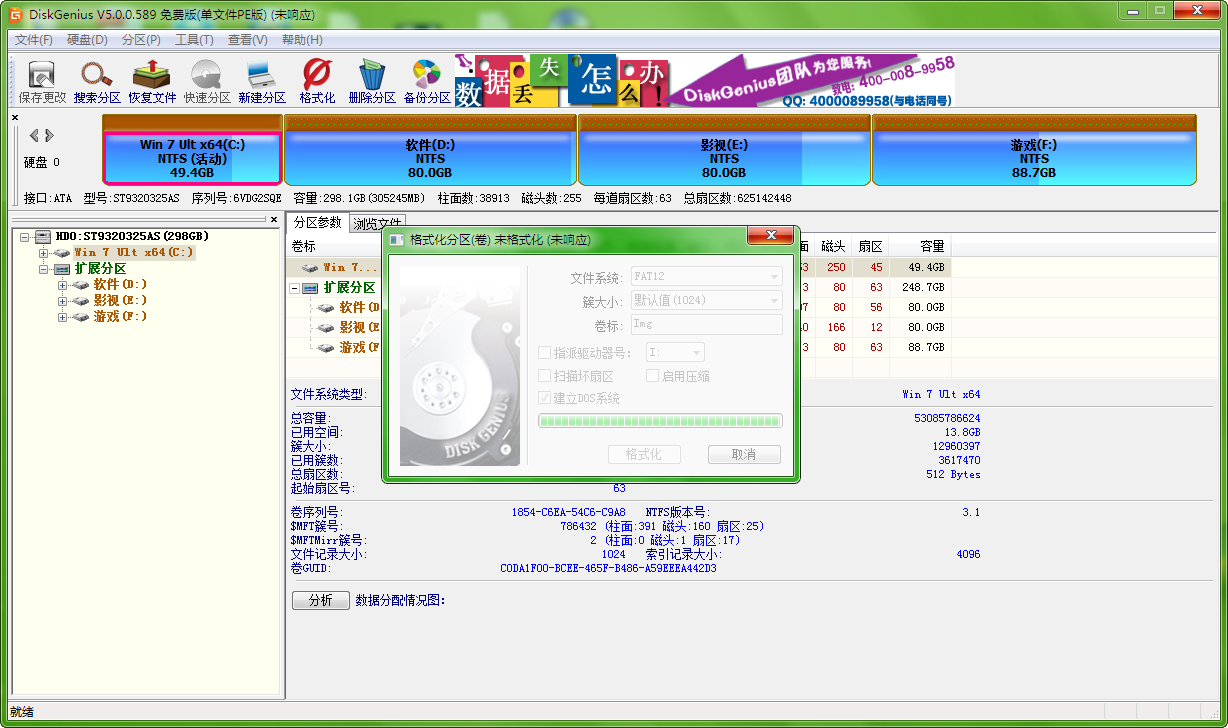Image resolution: width=1228 pixels, height=728 pixels.
Task: Expand 影视(E:) node in the tree
Action: (63, 301)
